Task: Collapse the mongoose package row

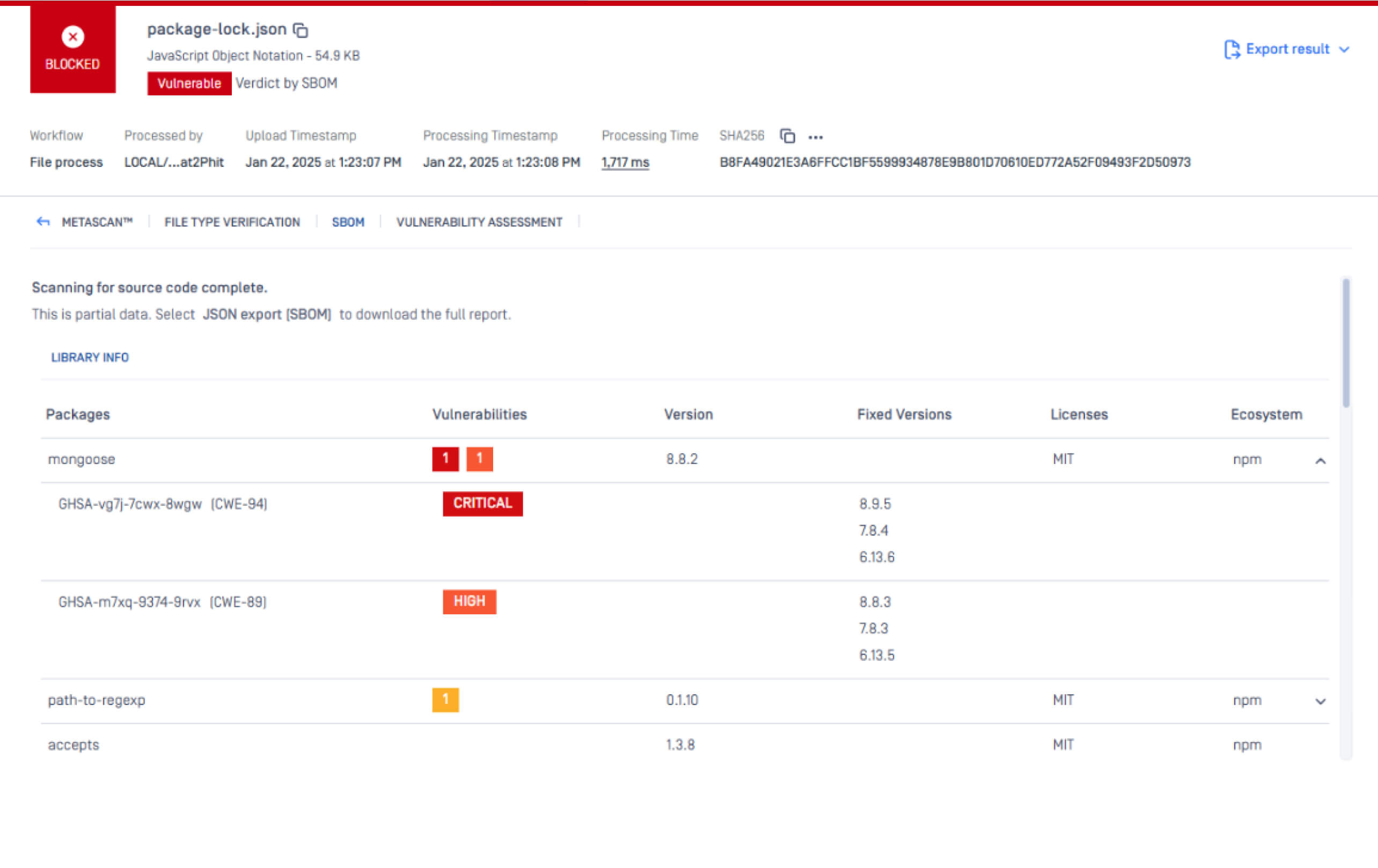Action: pos(1320,461)
